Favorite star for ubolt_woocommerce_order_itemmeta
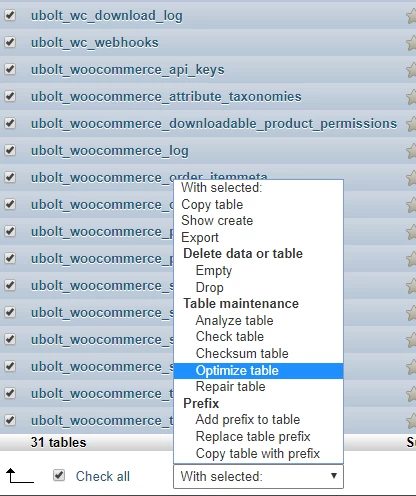This screenshot has height=496, width=416. point(411,178)
